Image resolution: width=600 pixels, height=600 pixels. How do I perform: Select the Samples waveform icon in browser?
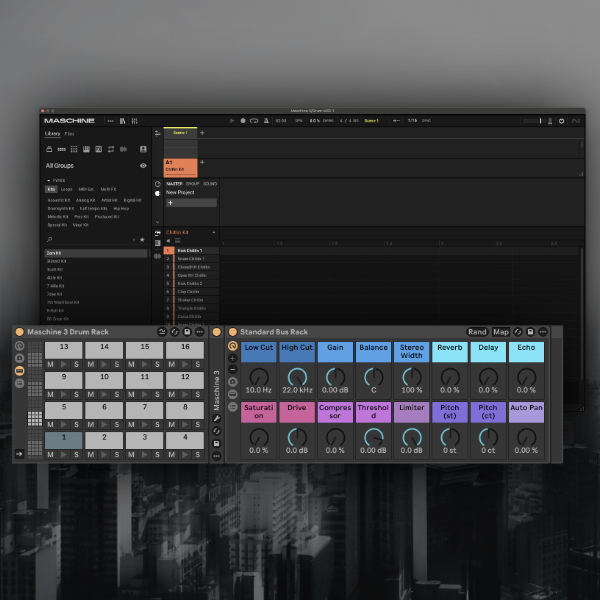[x=123, y=149]
